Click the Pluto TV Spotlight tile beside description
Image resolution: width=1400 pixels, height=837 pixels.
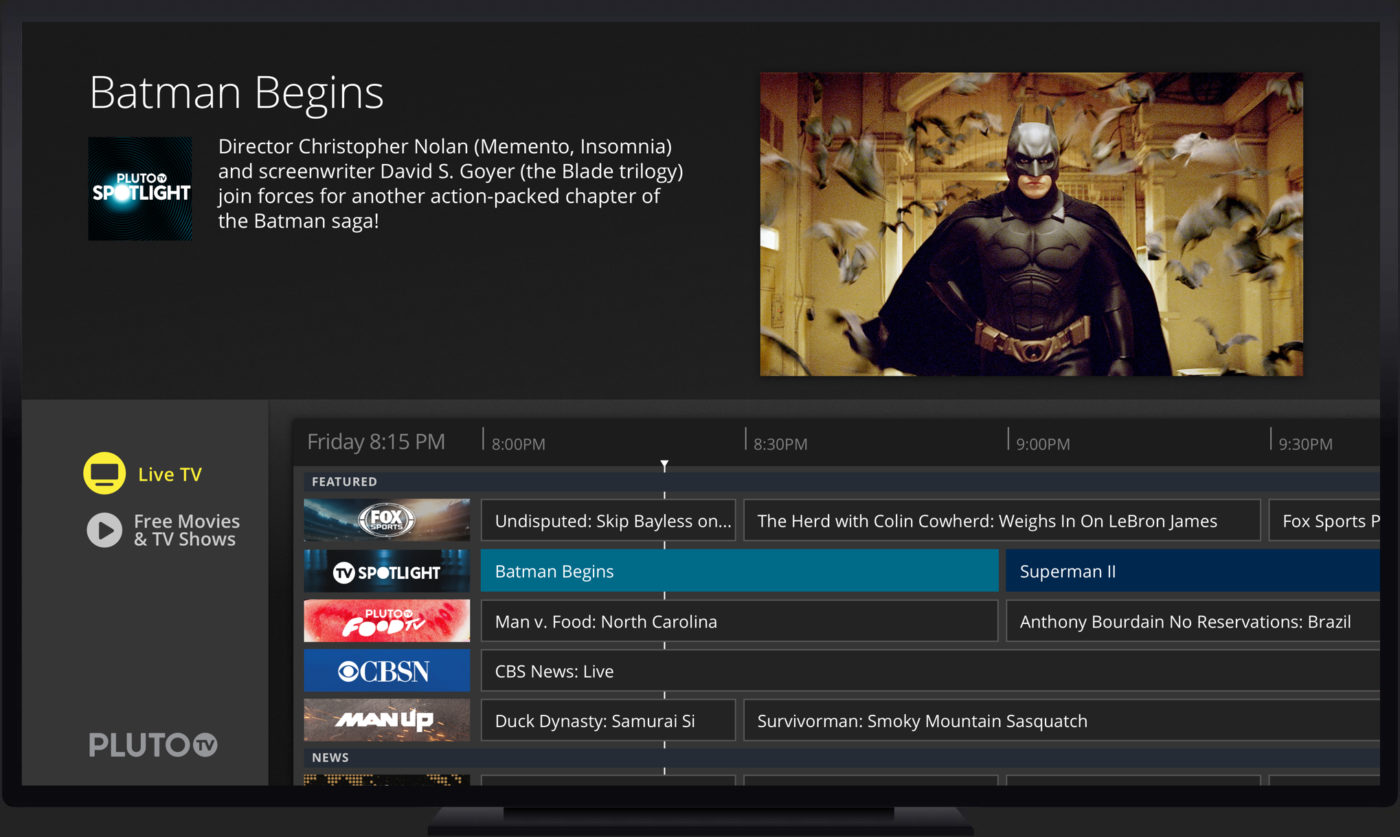140,189
